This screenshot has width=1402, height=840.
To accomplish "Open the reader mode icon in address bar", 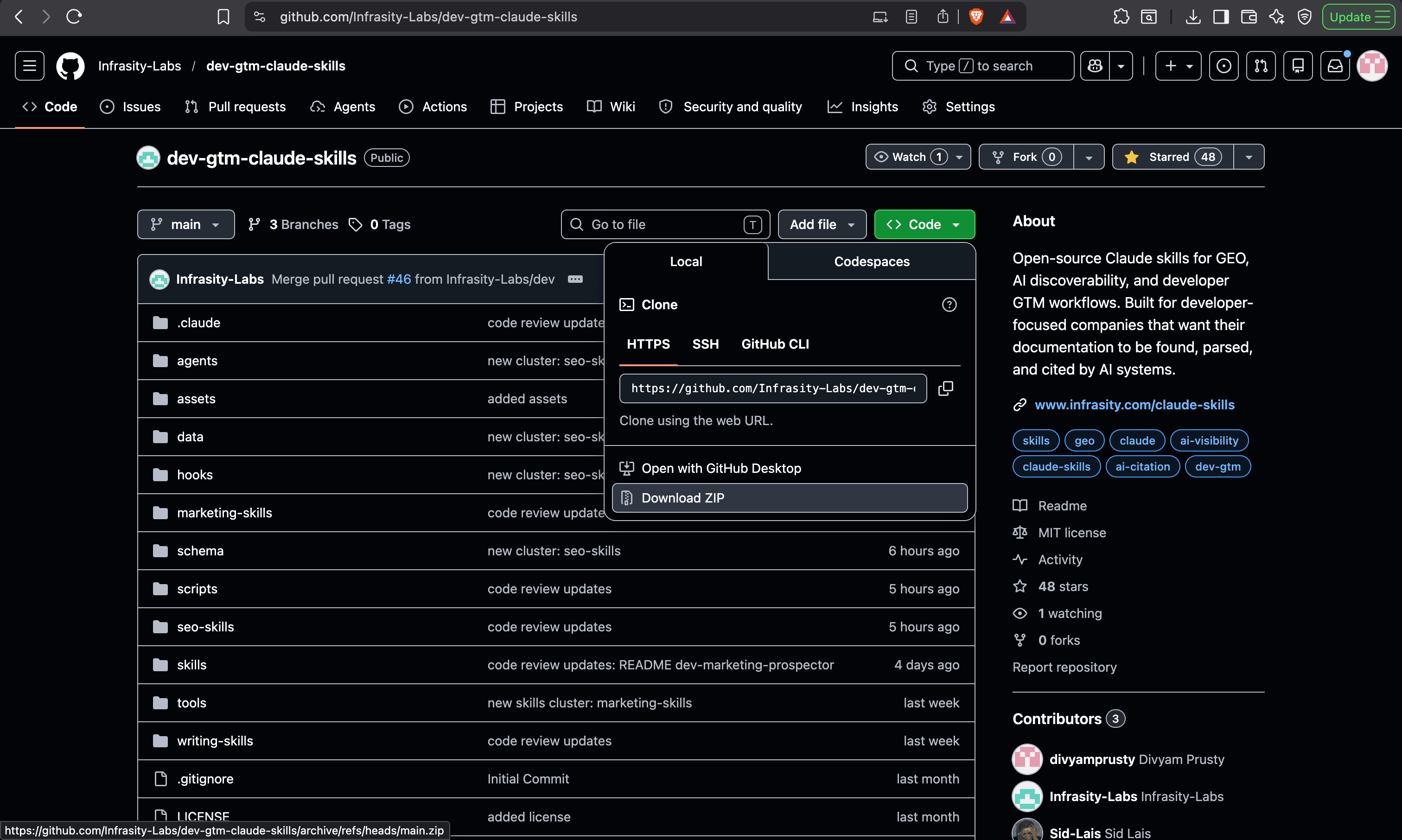I will click(911, 17).
